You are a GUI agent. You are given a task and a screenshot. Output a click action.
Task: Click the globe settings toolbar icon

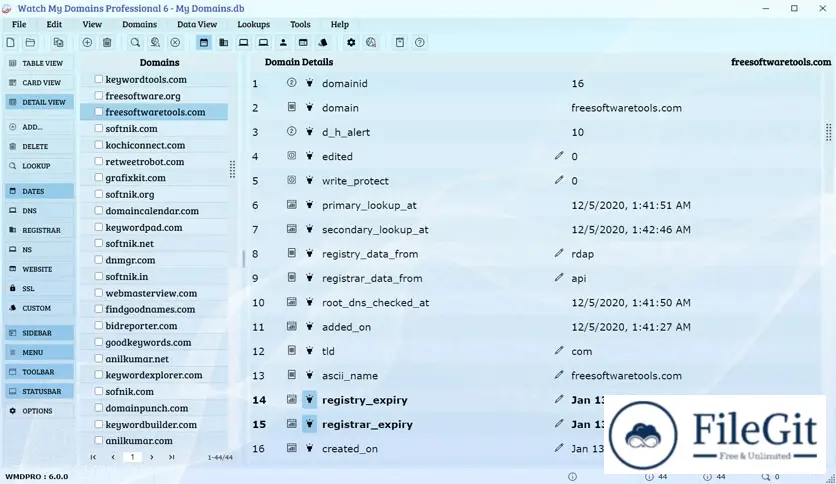pos(371,43)
